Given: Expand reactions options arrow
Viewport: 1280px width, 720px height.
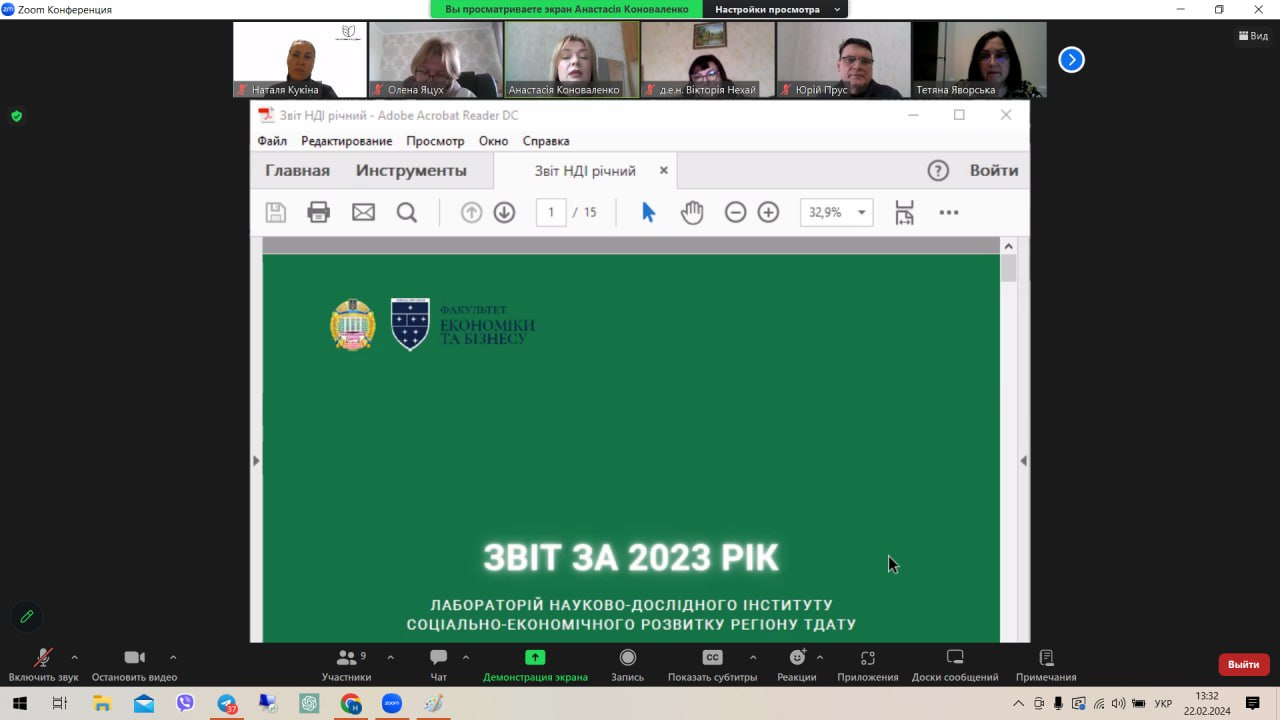Looking at the screenshot, I should point(820,657).
